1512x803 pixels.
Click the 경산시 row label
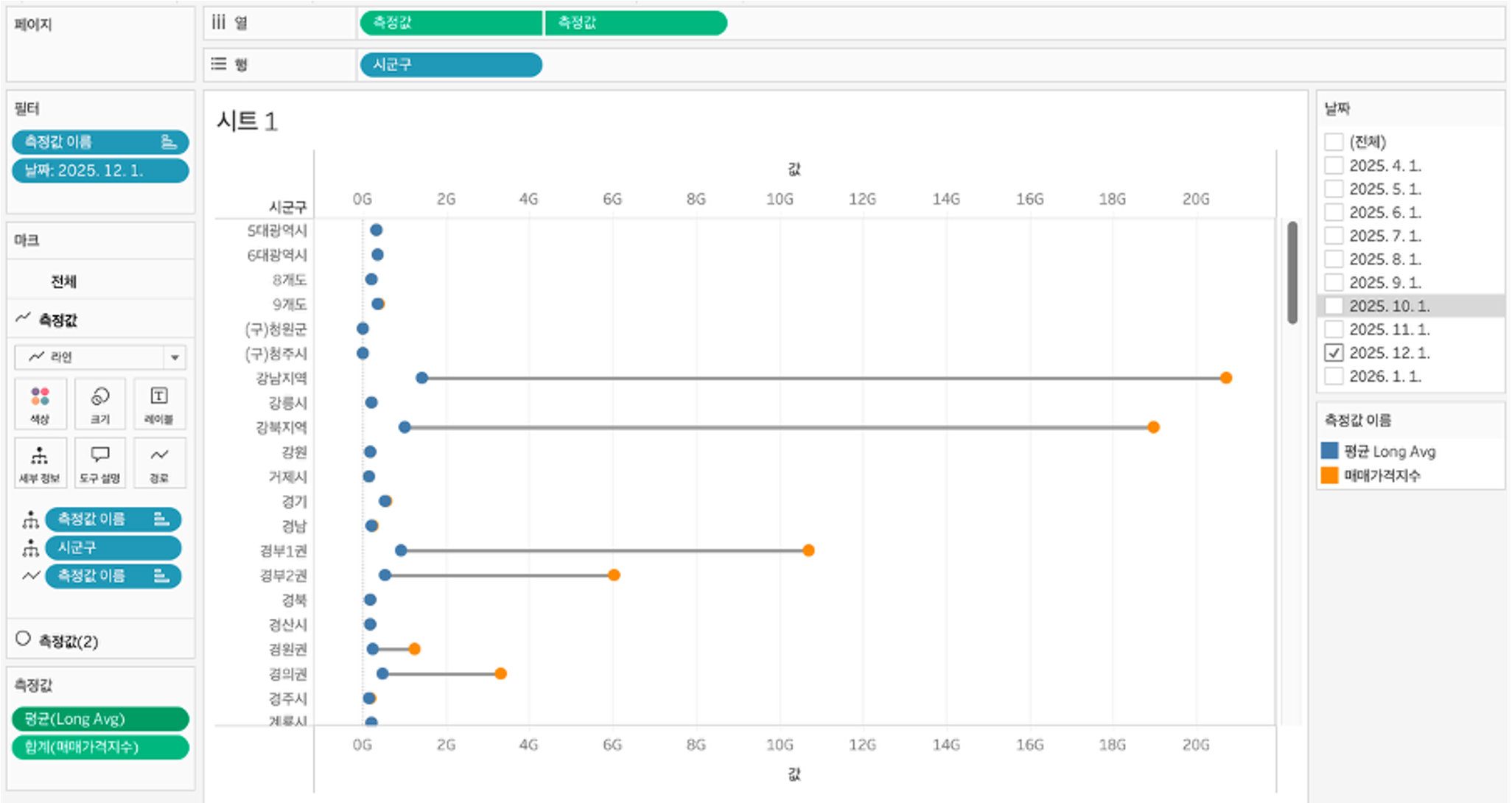click(288, 625)
